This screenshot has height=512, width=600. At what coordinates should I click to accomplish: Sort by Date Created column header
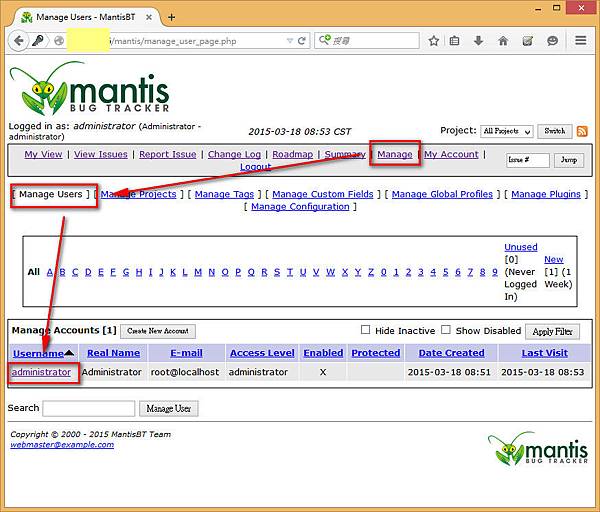click(451, 353)
